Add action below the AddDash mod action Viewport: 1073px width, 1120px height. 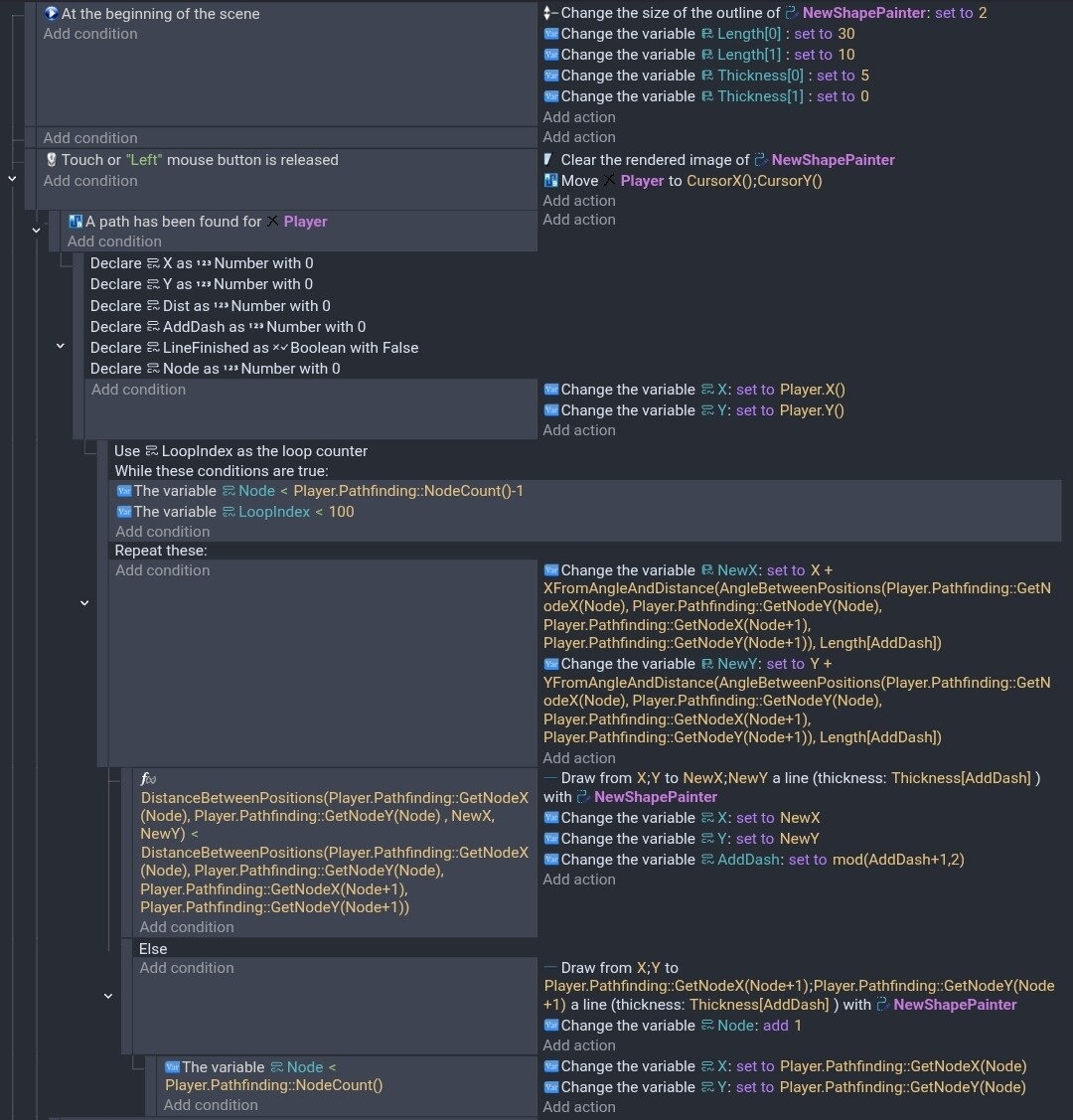pyautogui.click(x=579, y=880)
